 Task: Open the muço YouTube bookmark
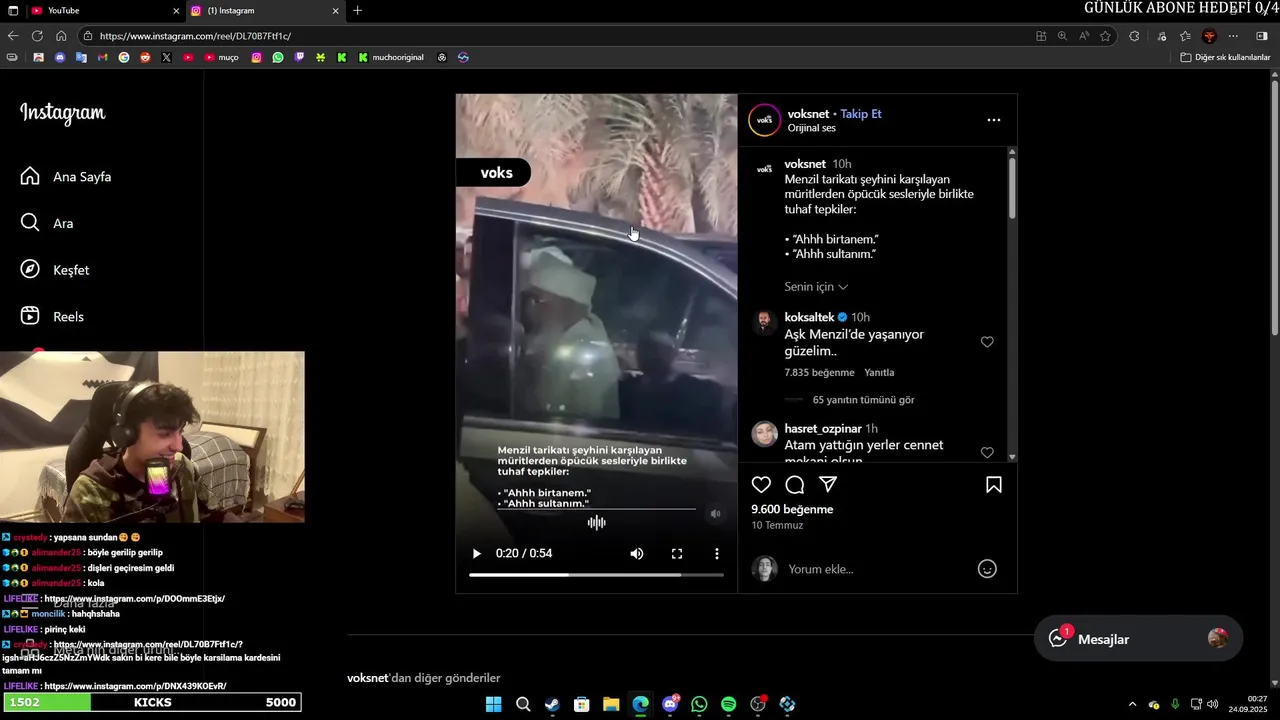point(221,57)
